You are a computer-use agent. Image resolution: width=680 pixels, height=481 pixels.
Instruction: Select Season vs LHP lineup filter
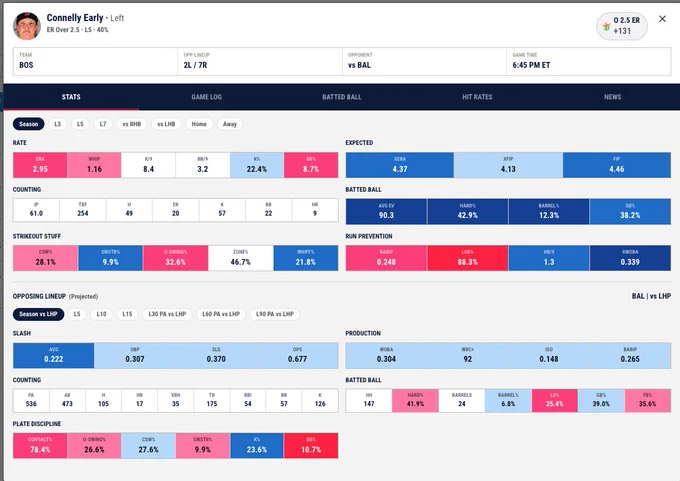point(39,314)
